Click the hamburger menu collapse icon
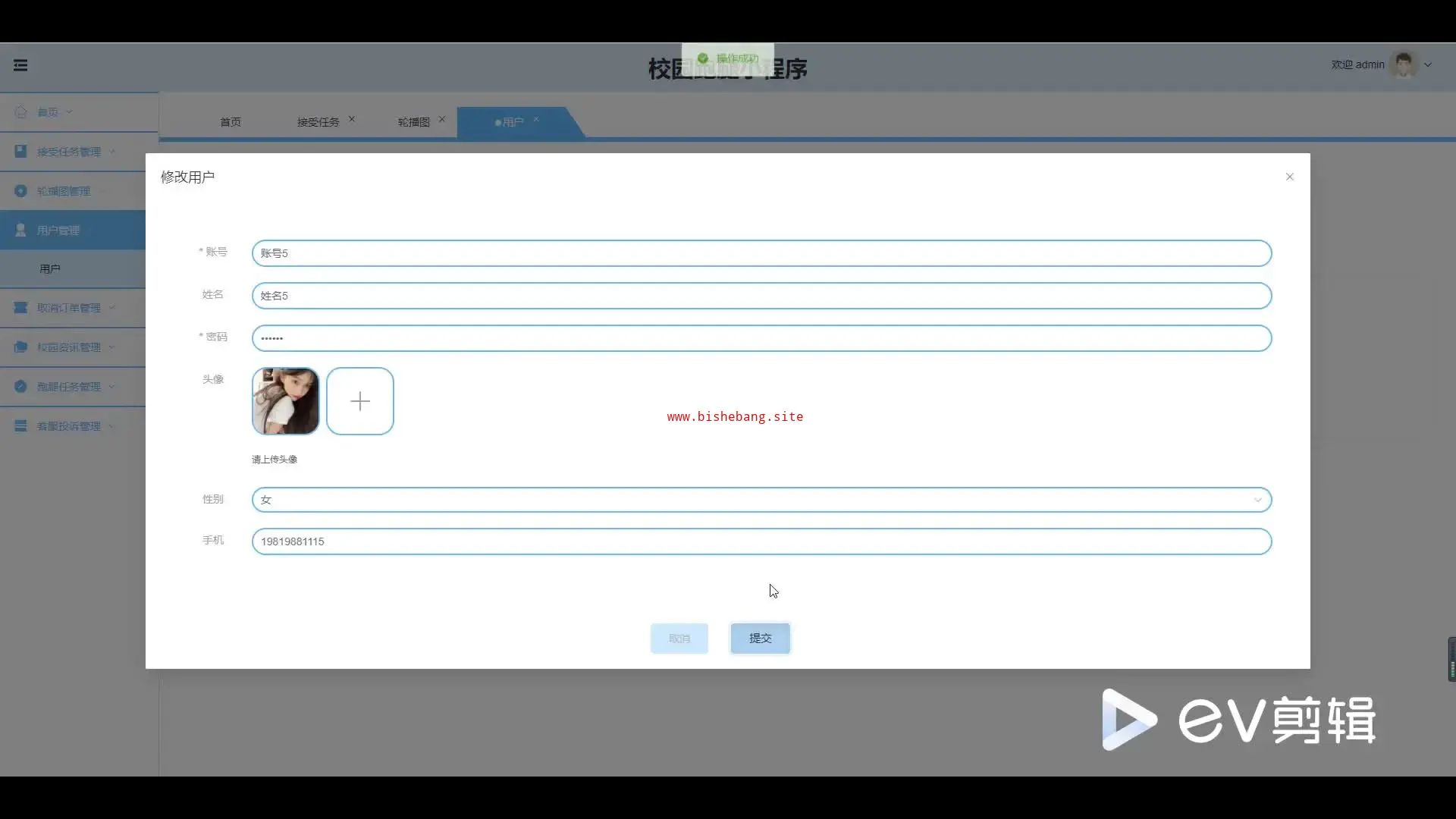Image resolution: width=1456 pixels, height=819 pixels. tap(20, 65)
